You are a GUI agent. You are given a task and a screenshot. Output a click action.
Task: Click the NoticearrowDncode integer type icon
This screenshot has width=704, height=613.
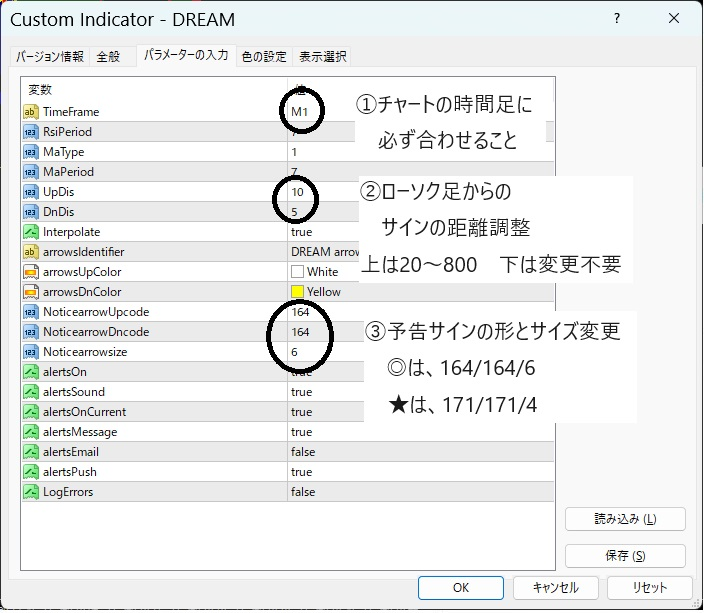(31, 331)
